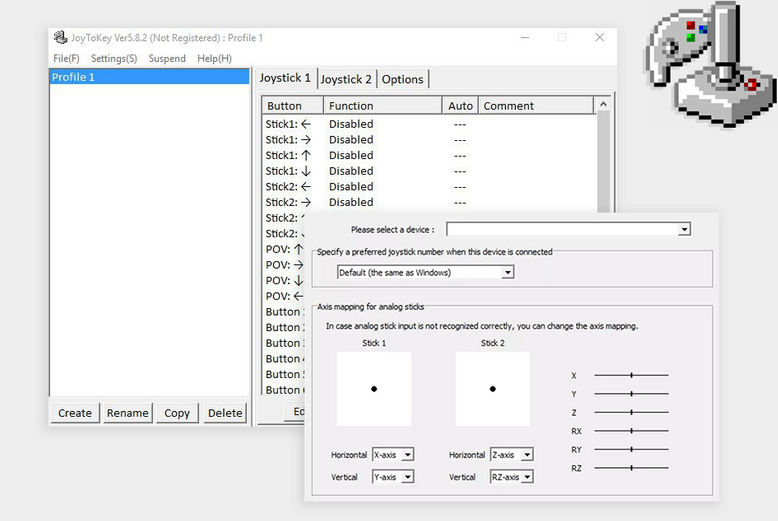
Task: Click the Function column header
Action: click(x=382, y=105)
